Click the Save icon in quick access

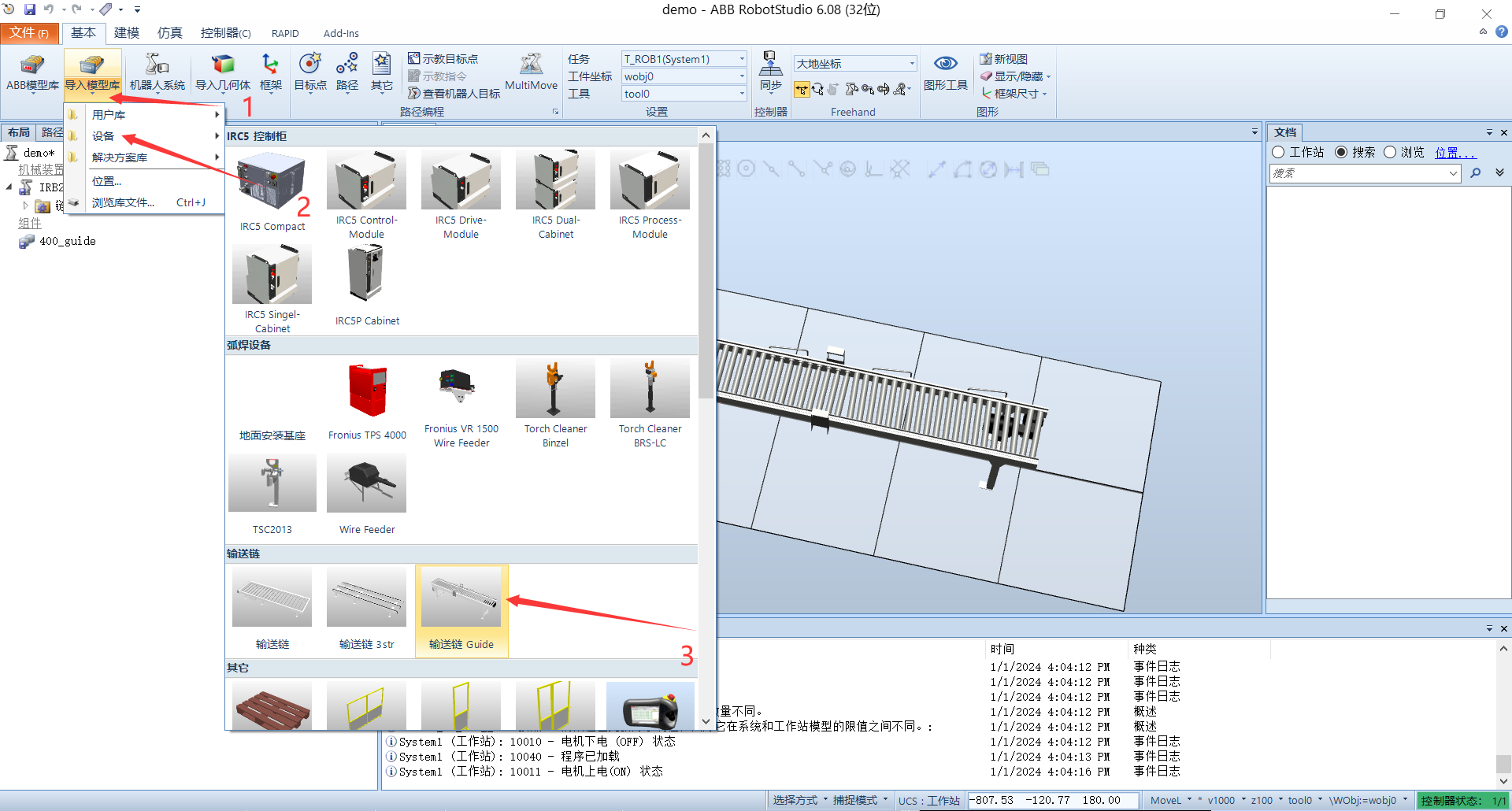(30, 9)
